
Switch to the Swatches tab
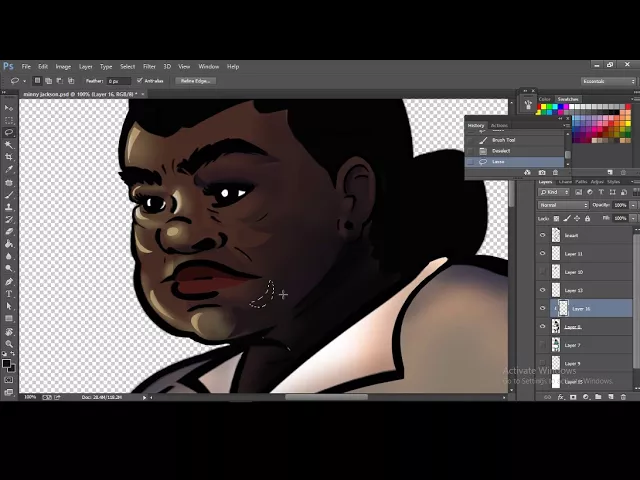click(x=568, y=99)
